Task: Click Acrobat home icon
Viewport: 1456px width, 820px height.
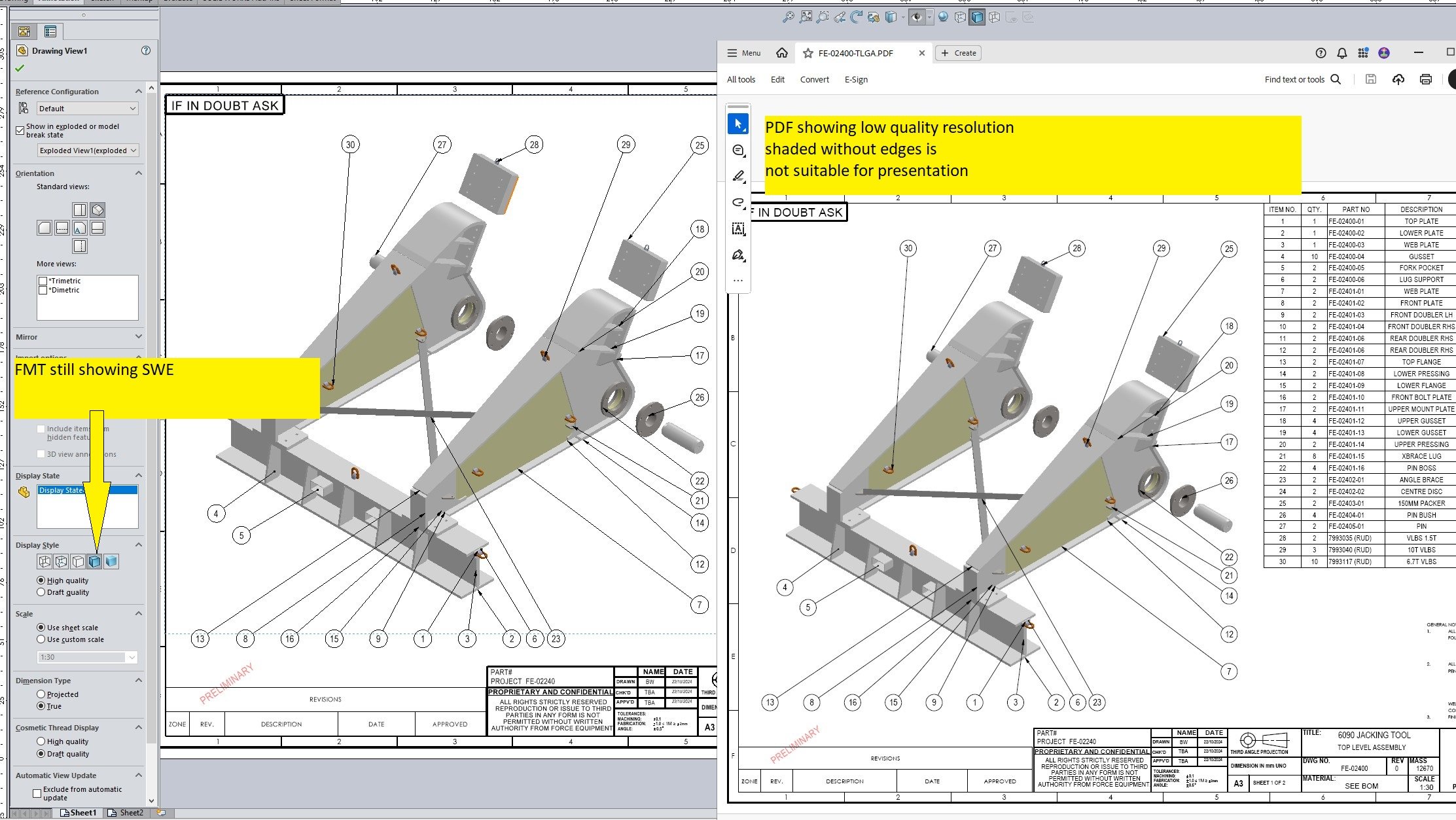Action: tap(781, 53)
